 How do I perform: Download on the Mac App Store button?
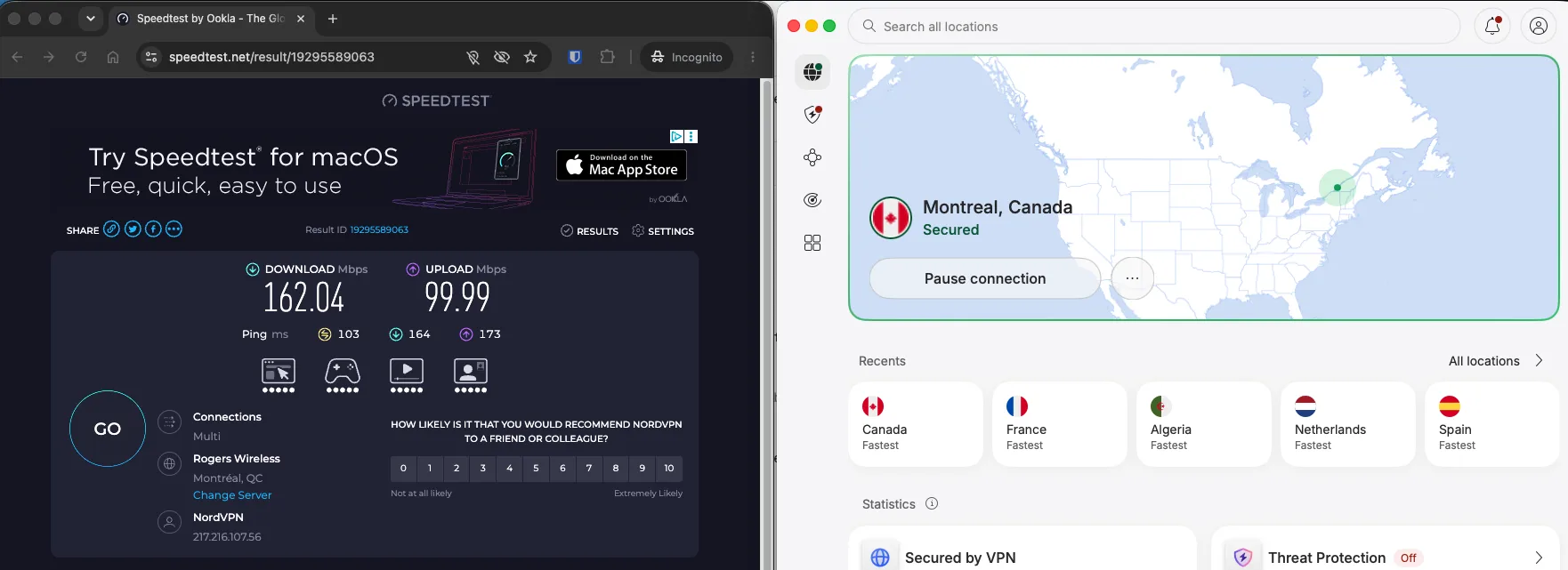[x=621, y=165]
